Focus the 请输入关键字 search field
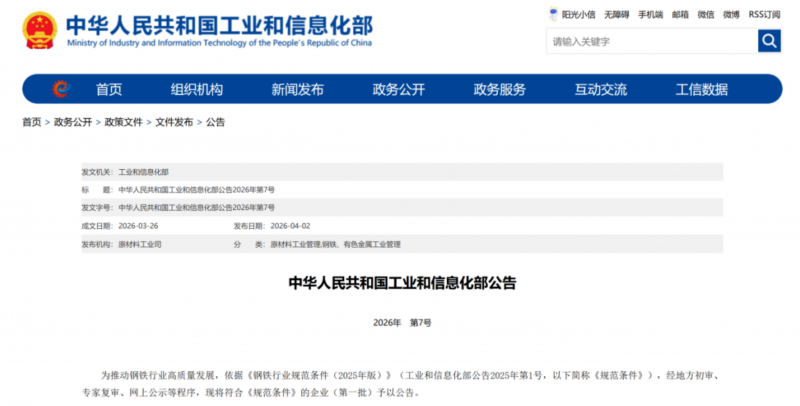Screen dimensions: 800x406 coord(650,41)
